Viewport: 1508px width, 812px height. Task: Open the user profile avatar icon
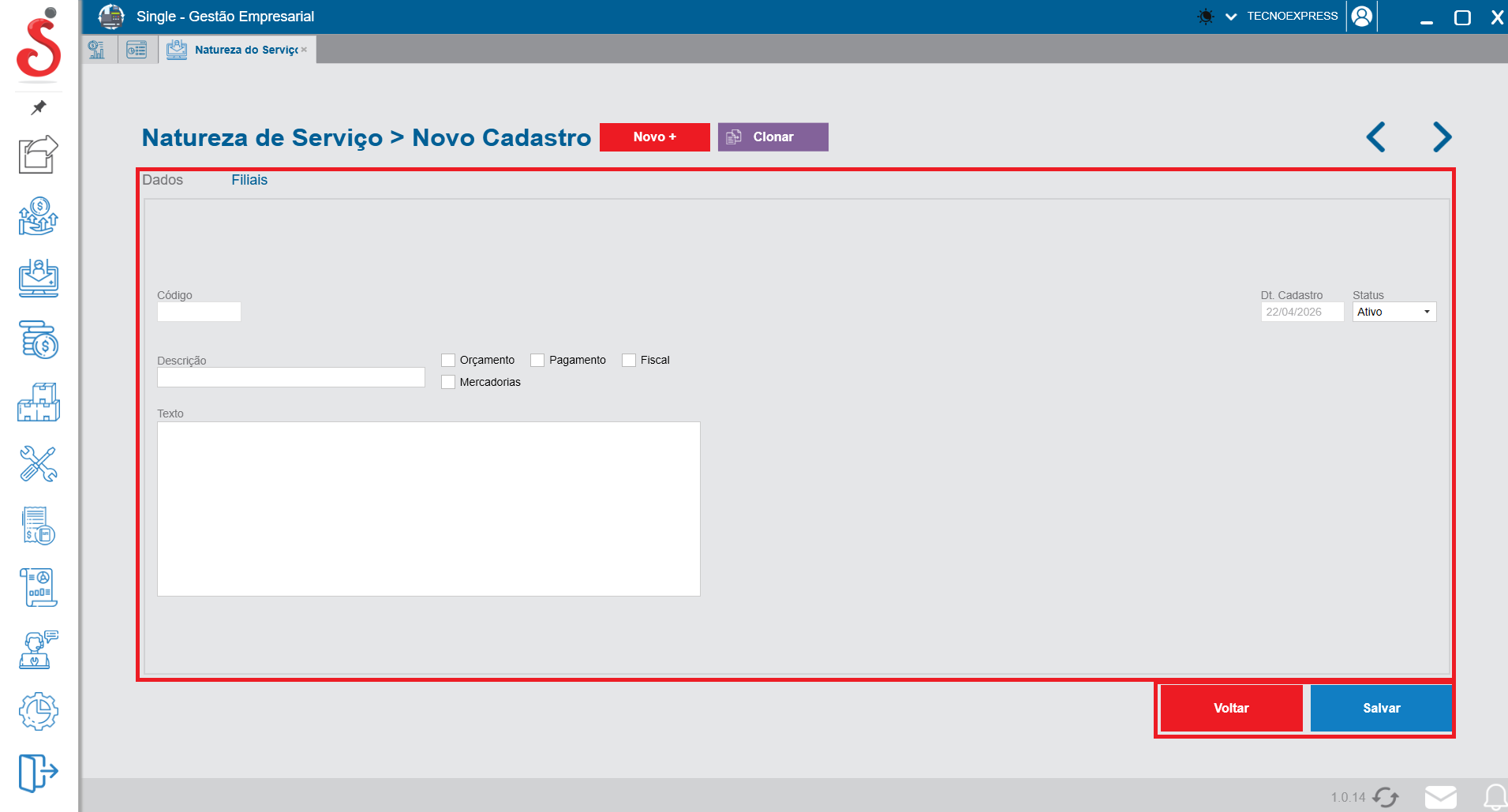point(1361,17)
